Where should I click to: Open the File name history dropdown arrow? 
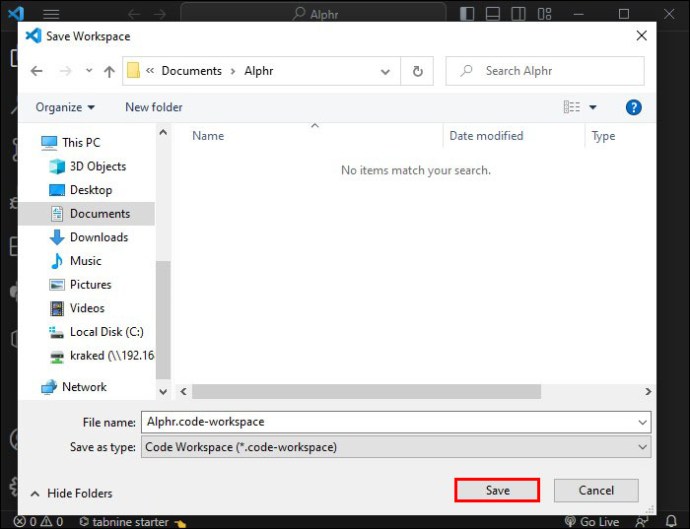(642, 422)
